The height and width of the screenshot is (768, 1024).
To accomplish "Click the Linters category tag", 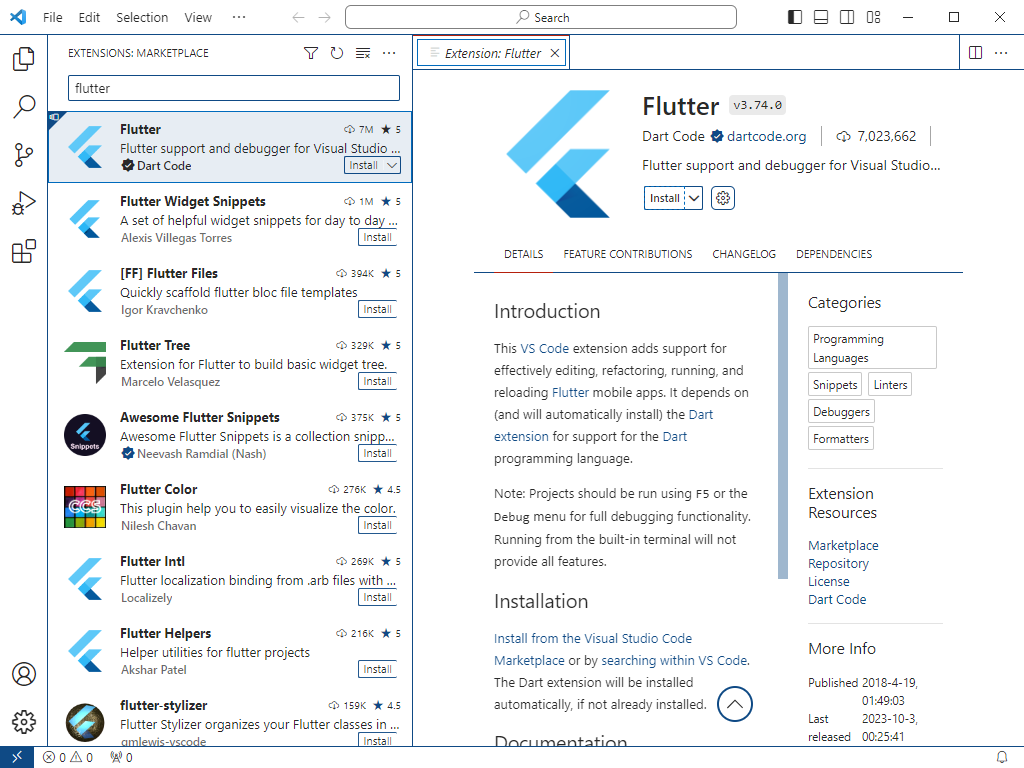I will 890,385.
